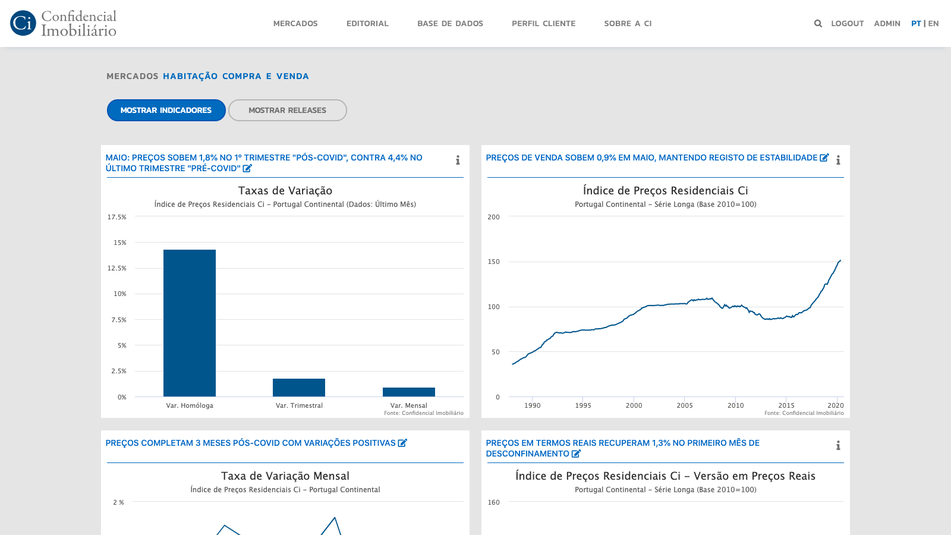Click the Var. Trimestral bar in the chart

point(299,388)
